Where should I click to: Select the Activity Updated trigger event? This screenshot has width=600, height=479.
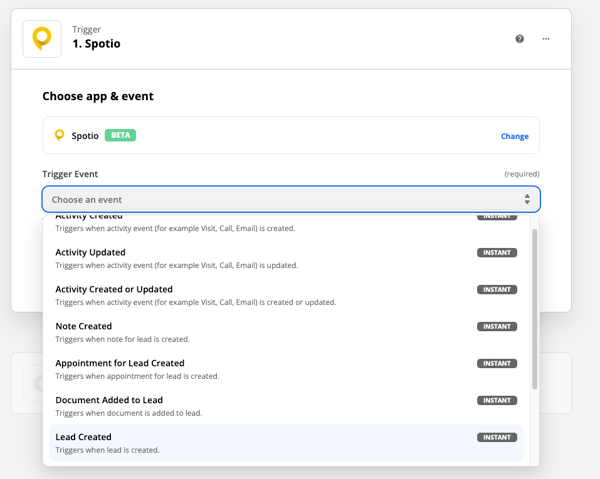pyautogui.click(x=286, y=258)
